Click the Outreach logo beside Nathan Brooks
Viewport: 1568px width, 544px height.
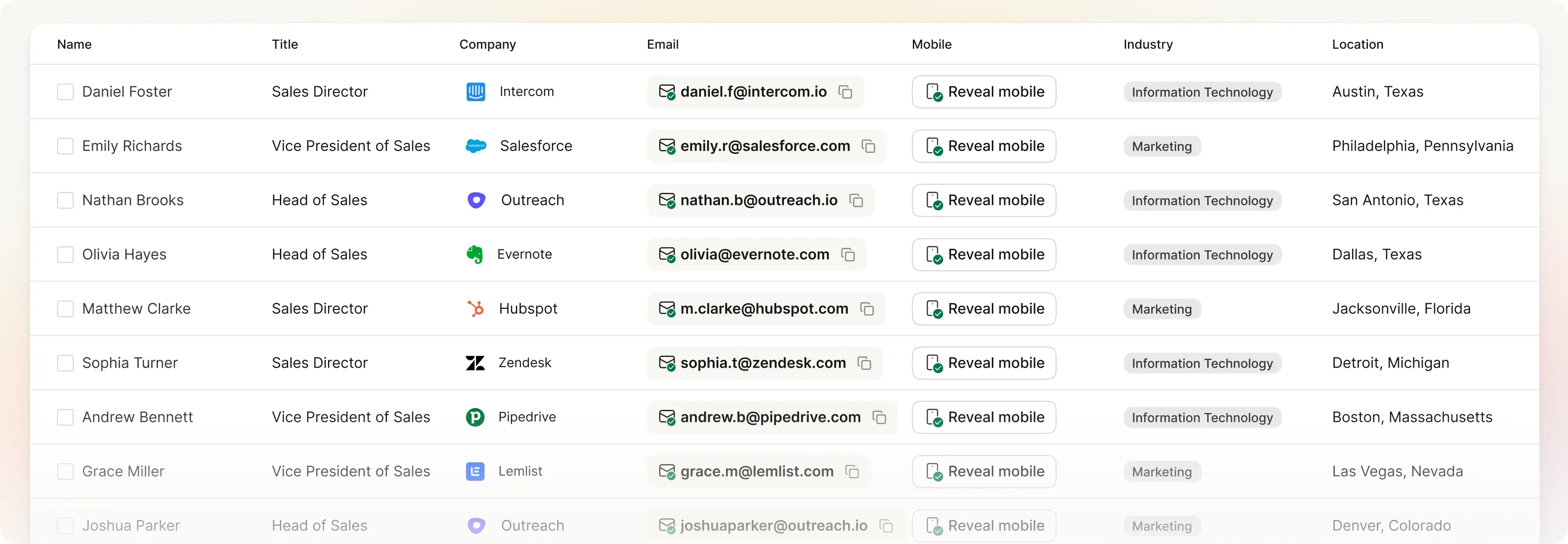pos(475,200)
